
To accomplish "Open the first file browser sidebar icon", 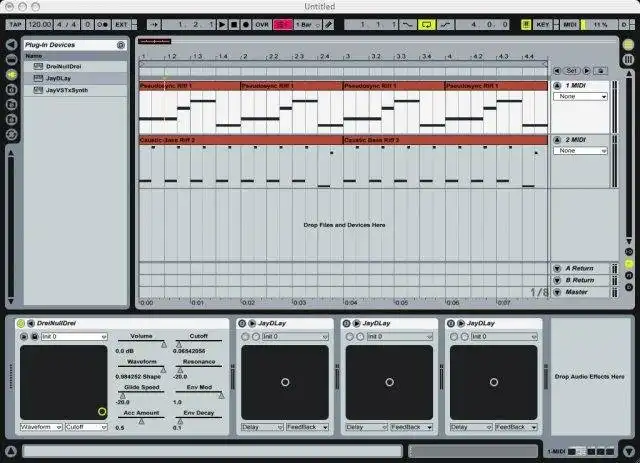I will [11, 89].
